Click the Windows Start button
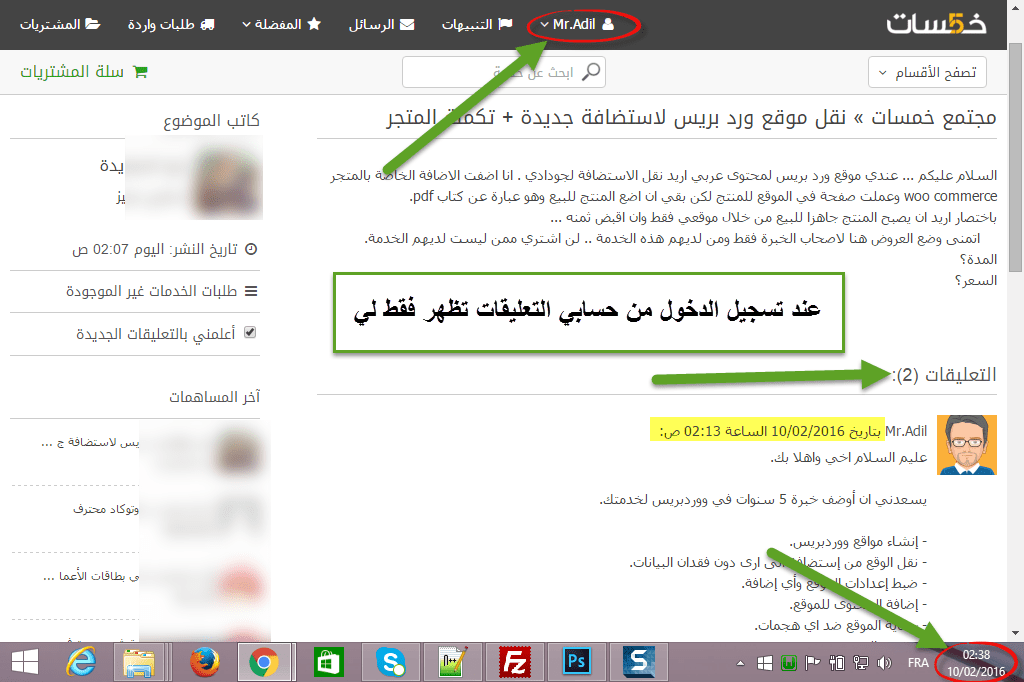The height and width of the screenshot is (682, 1024). click(x=24, y=662)
